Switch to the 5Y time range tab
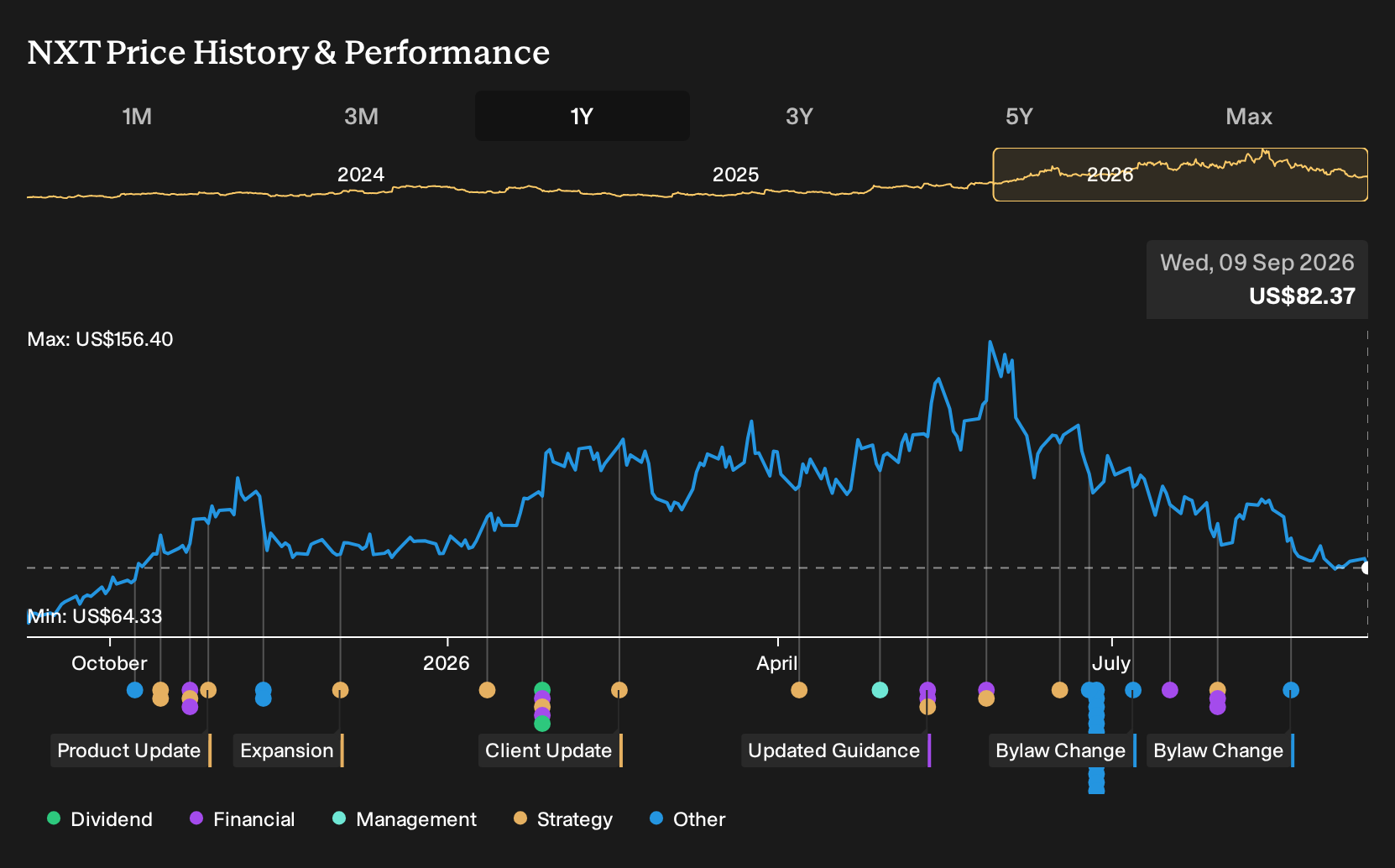Viewport: 1395px width, 868px height. (1019, 116)
